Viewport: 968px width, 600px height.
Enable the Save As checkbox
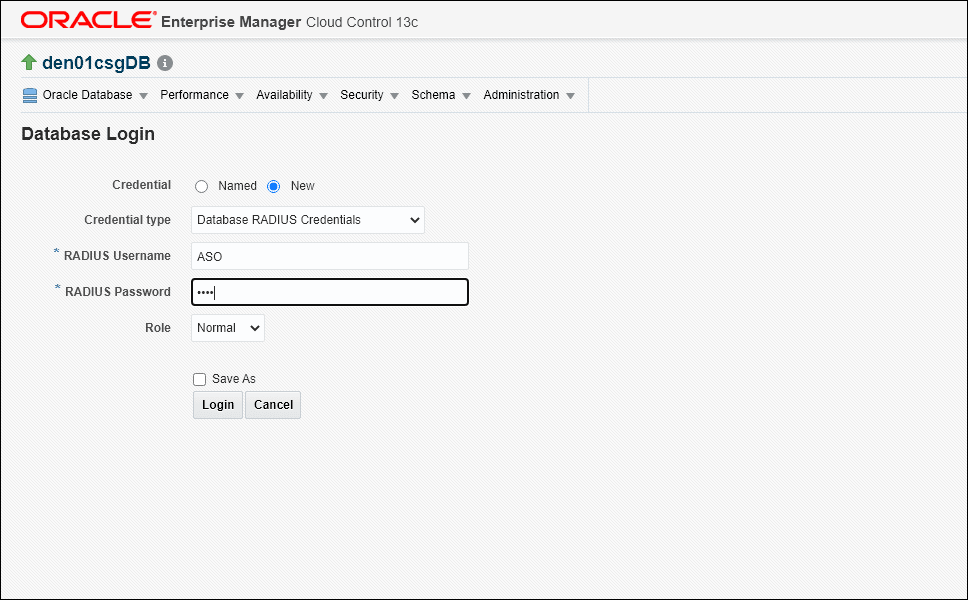199,378
